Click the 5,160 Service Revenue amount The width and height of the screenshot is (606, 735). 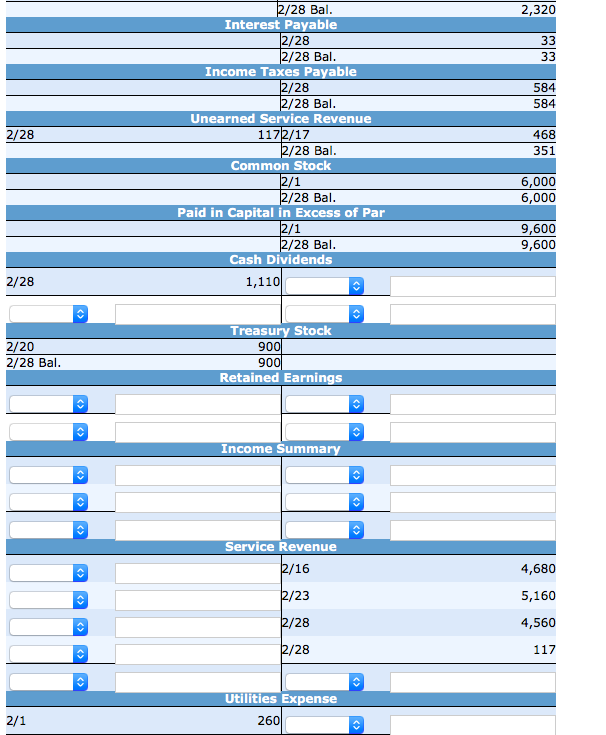538,596
